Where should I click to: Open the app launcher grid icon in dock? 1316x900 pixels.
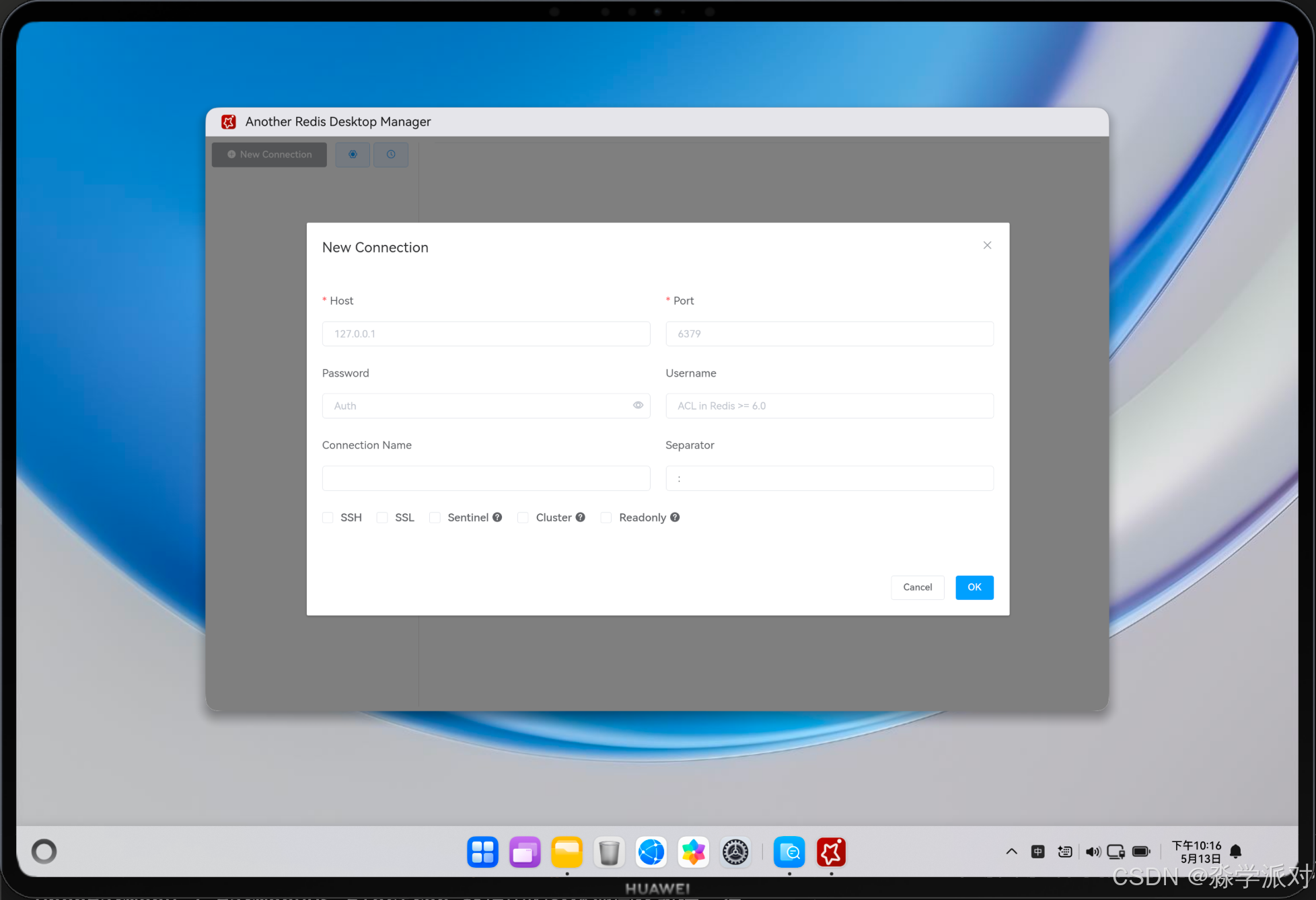(482, 852)
